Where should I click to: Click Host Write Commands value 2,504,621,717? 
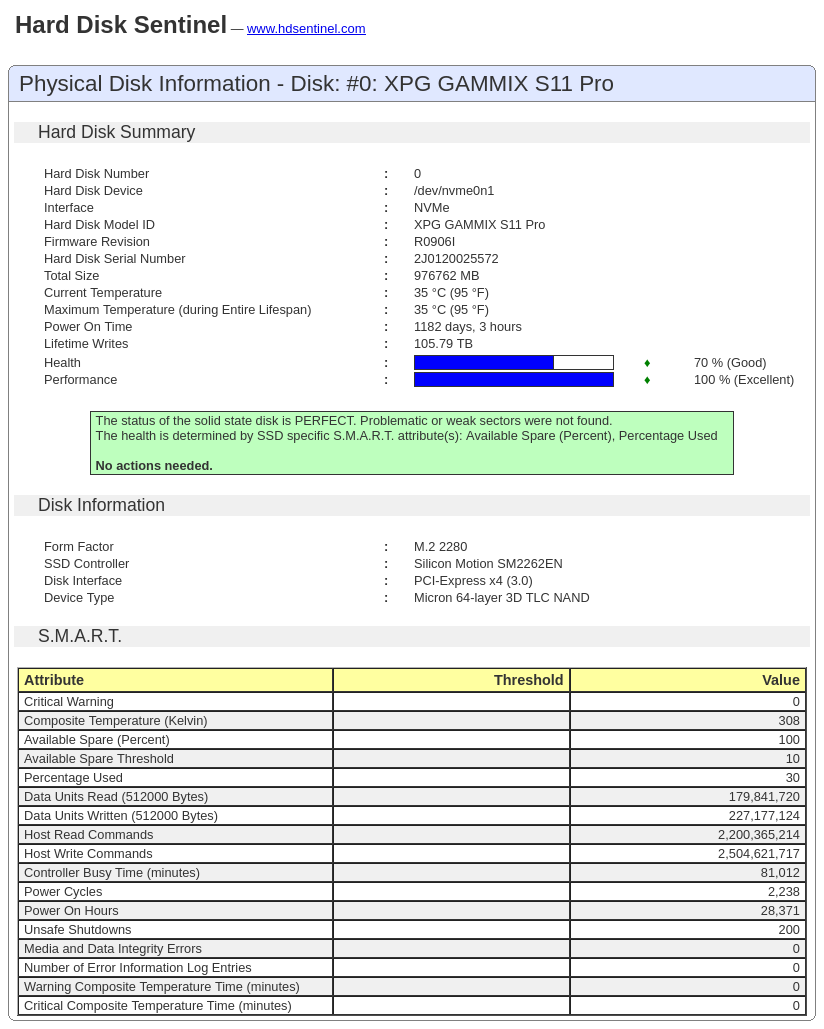pos(758,854)
